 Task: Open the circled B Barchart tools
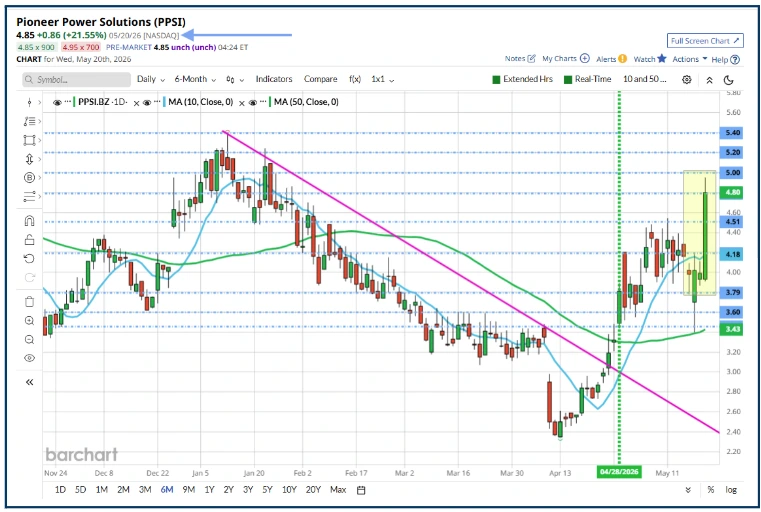tap(30, 178)
